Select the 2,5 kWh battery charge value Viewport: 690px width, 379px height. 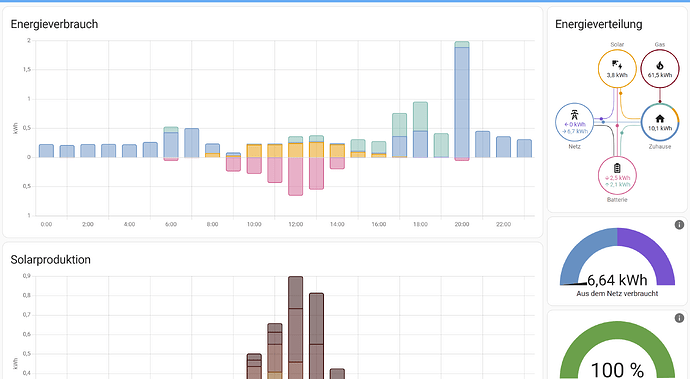617,178
